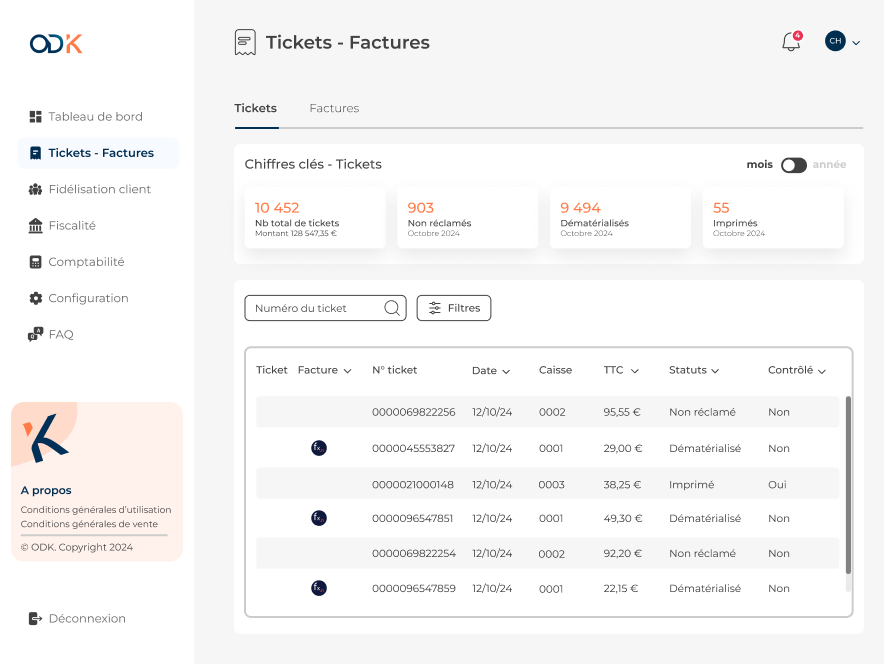Click the Déconnexion exit icon
The width and height of the screenshot is (884, 664).
point(36,618)
